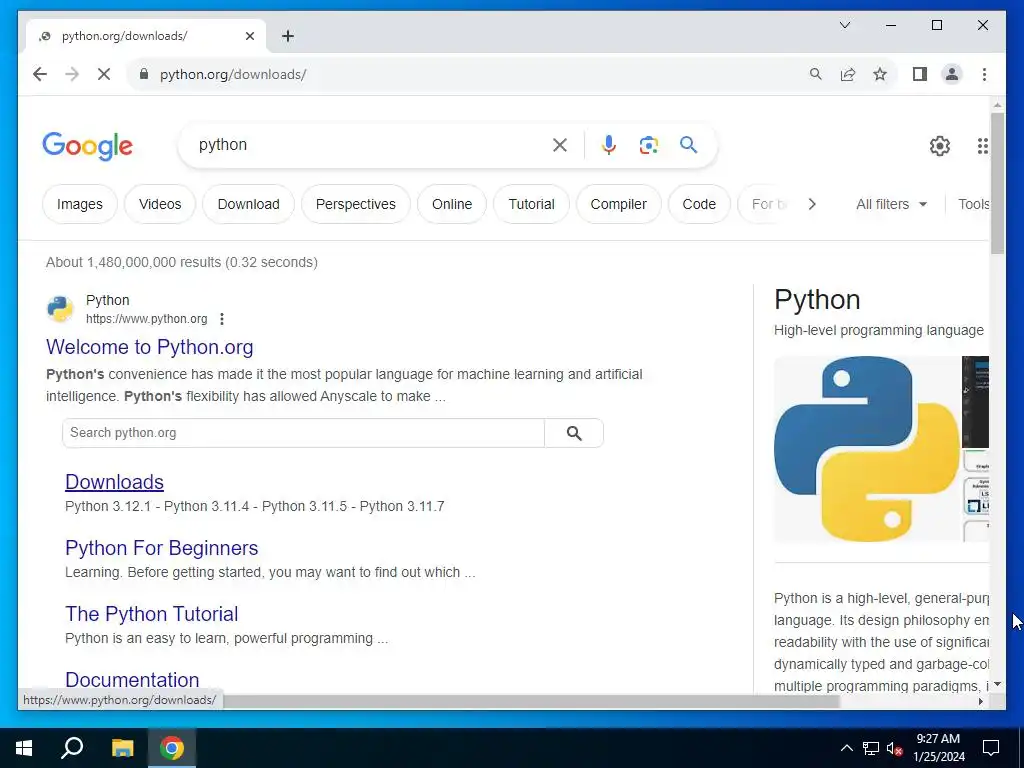Expand the All filters dropdown

[x=891, y=204]
